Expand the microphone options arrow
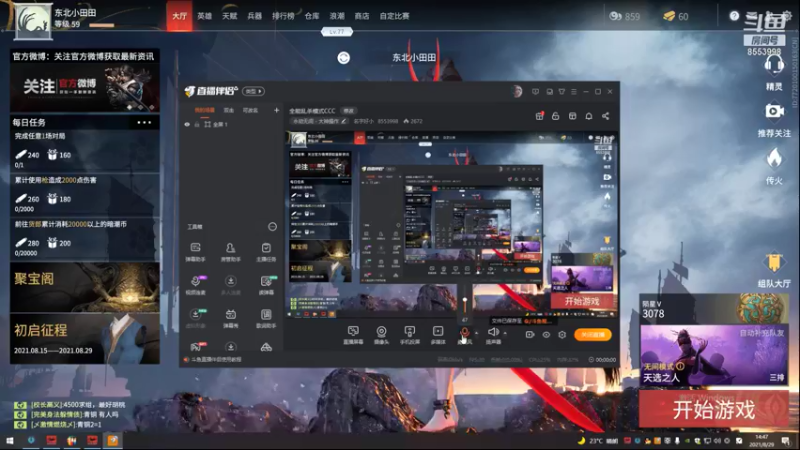 tap(477, 333)
